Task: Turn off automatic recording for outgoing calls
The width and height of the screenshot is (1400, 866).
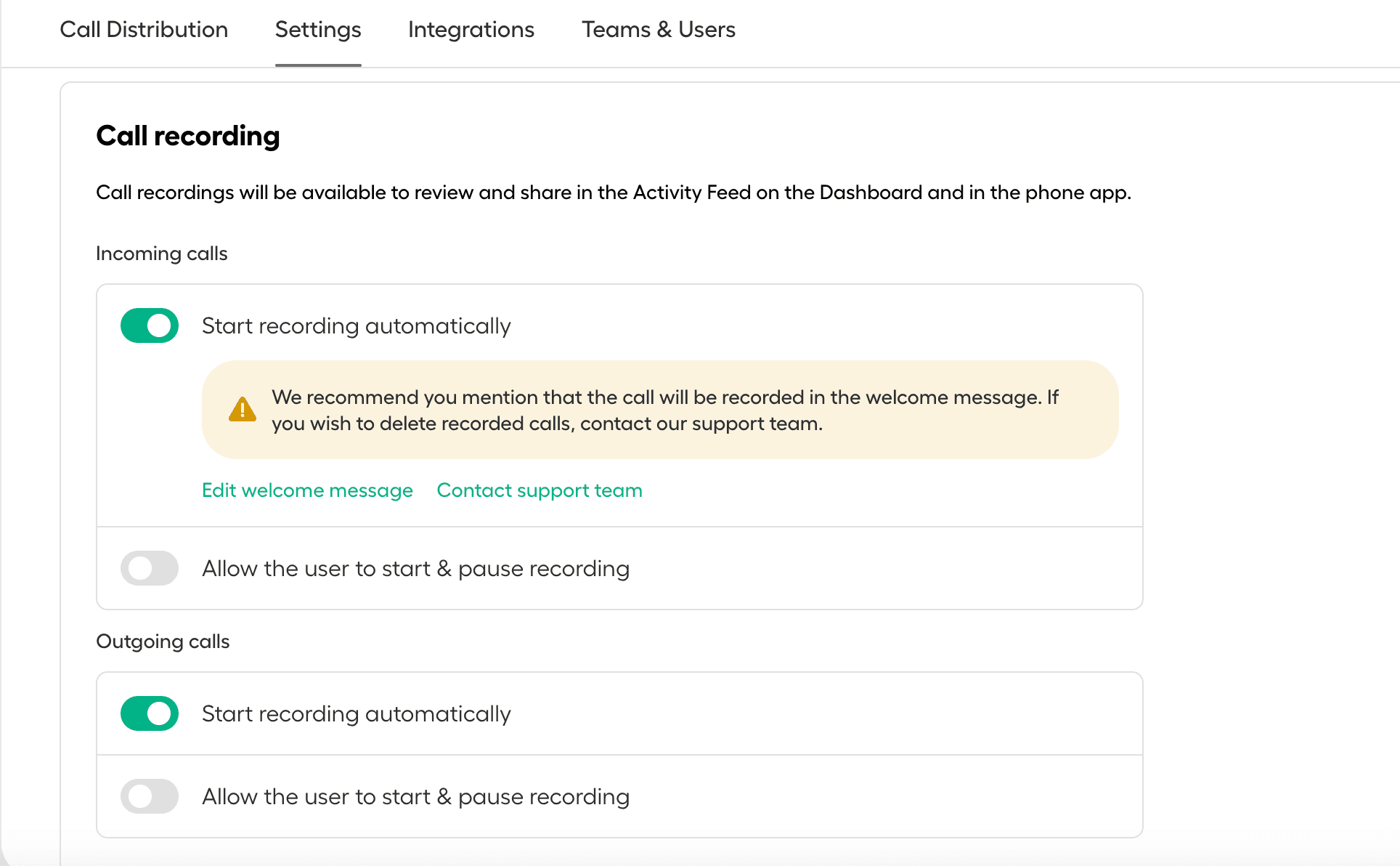Action: pyautogui.click(x=150, y=713)
